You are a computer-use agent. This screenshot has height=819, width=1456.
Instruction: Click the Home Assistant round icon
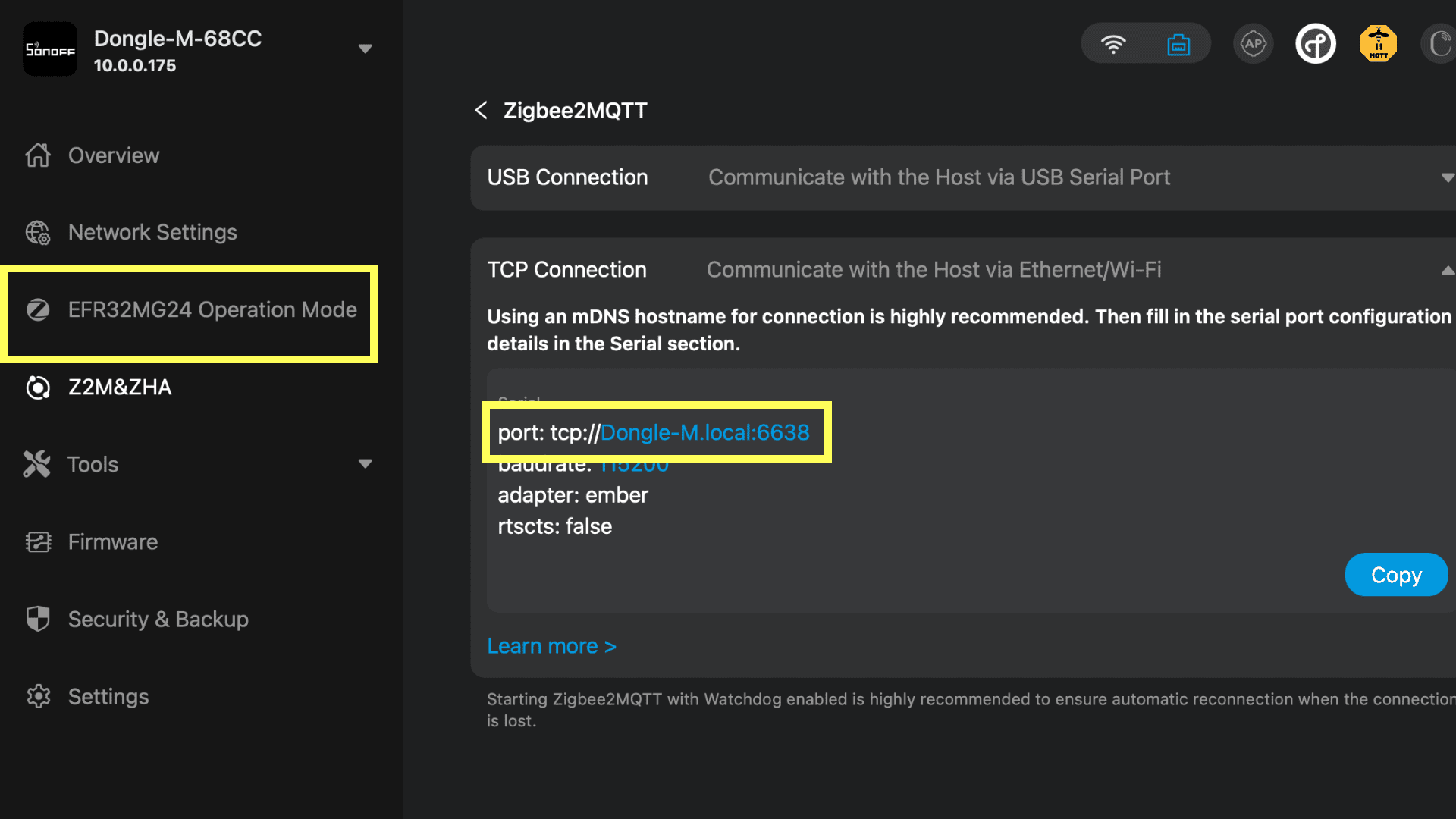click(x=1315, y=44)
